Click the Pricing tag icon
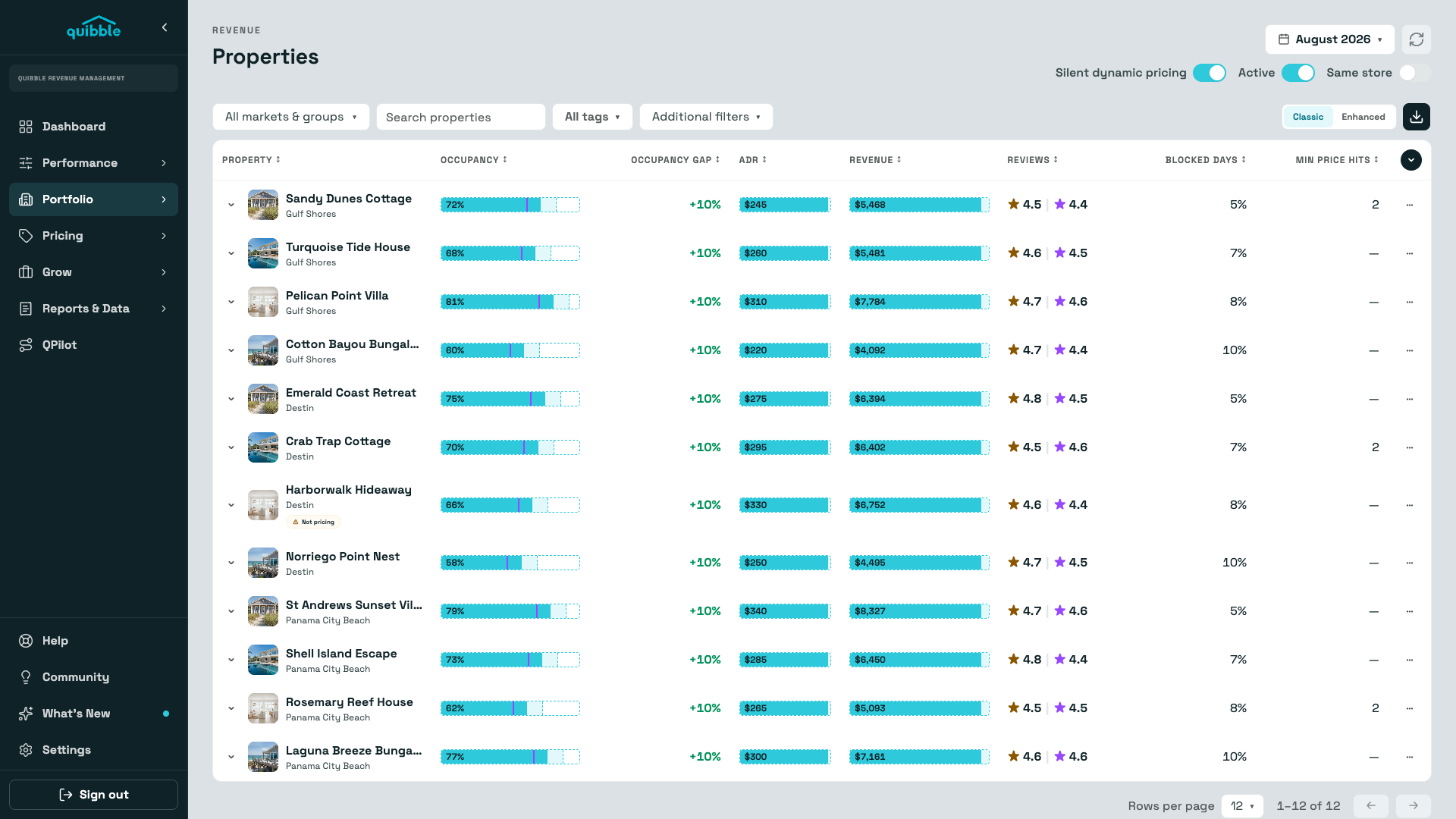The width and height of the screenshot is (1456, 819). pos(26,236)
